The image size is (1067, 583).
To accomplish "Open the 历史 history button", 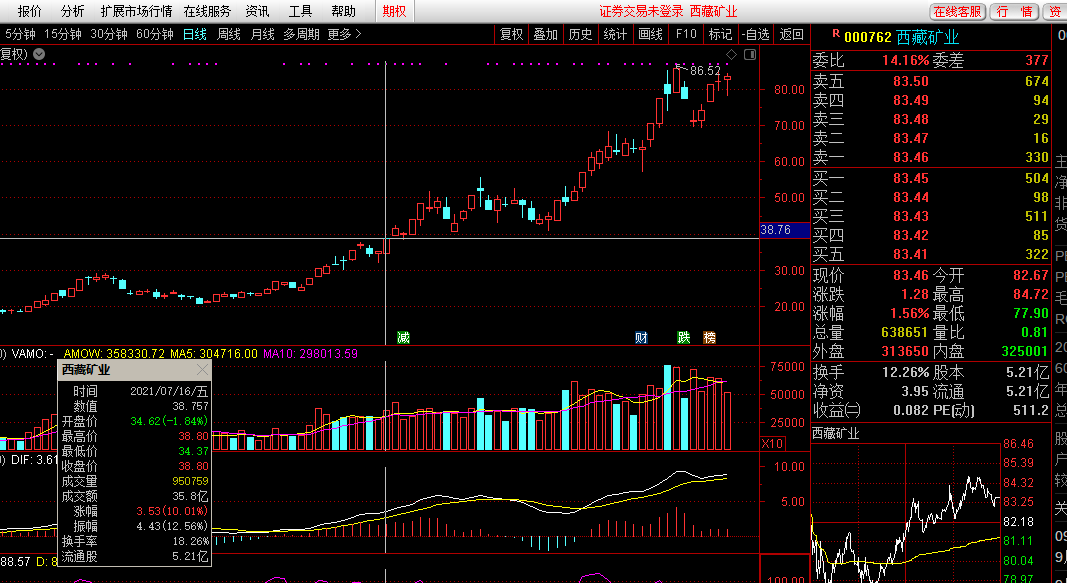I will pyautogui.click(x=580, y=34).
